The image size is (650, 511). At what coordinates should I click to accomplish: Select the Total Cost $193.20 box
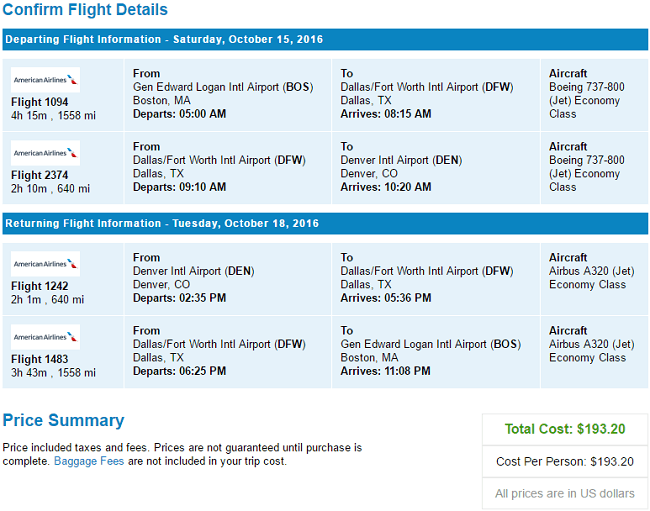565,429
